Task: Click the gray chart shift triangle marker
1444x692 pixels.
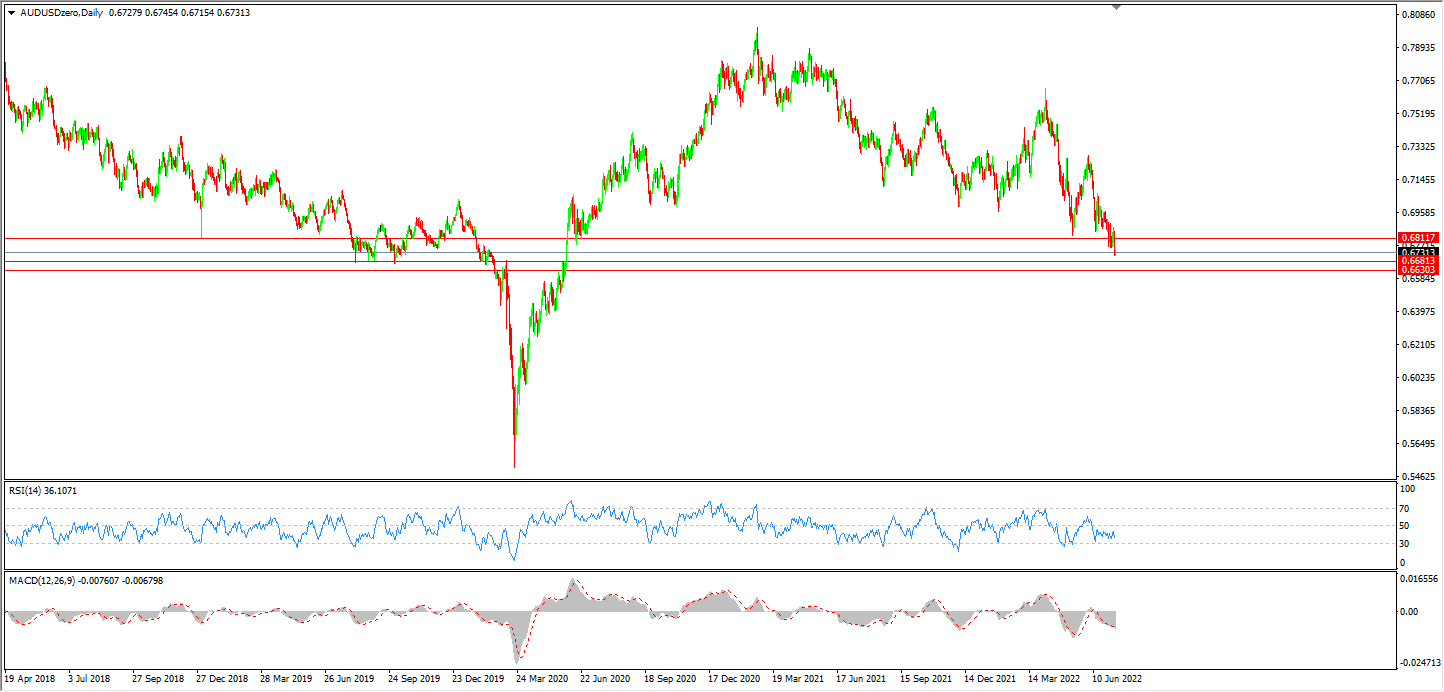Action: [1116, 8]
